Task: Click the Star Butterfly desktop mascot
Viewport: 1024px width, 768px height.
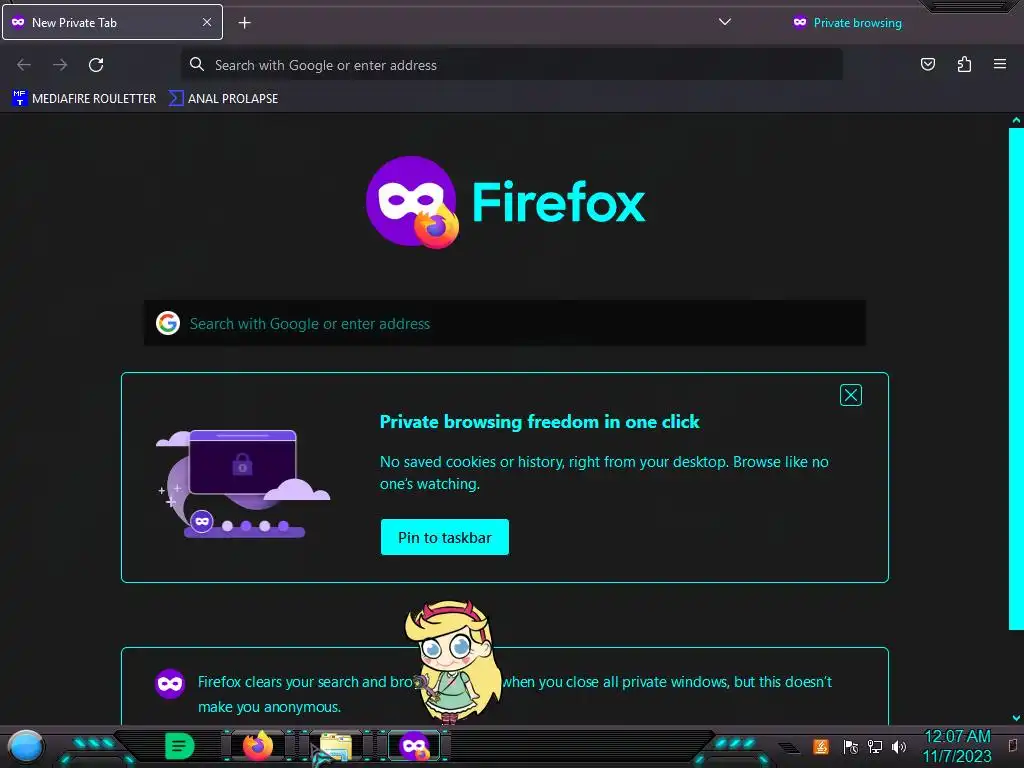Action: [x=453, y=661]
